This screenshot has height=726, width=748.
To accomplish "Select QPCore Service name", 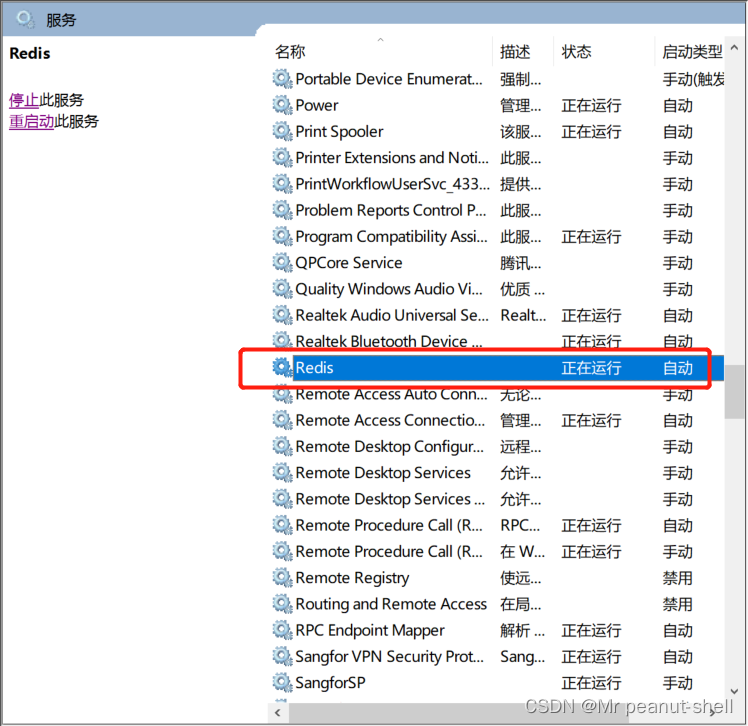I will pos(349,263).
